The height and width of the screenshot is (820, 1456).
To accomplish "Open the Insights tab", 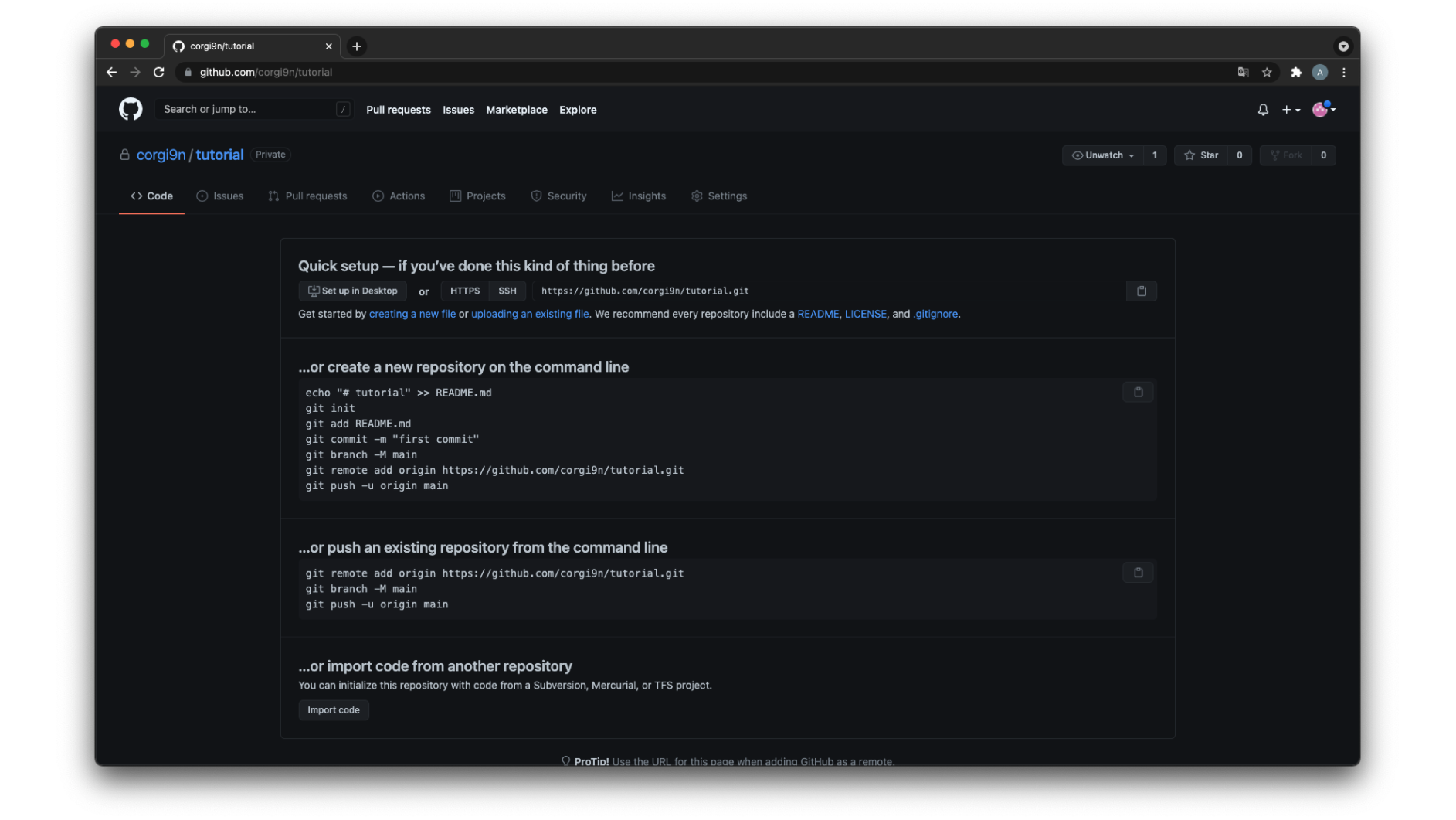I will 639,196.
